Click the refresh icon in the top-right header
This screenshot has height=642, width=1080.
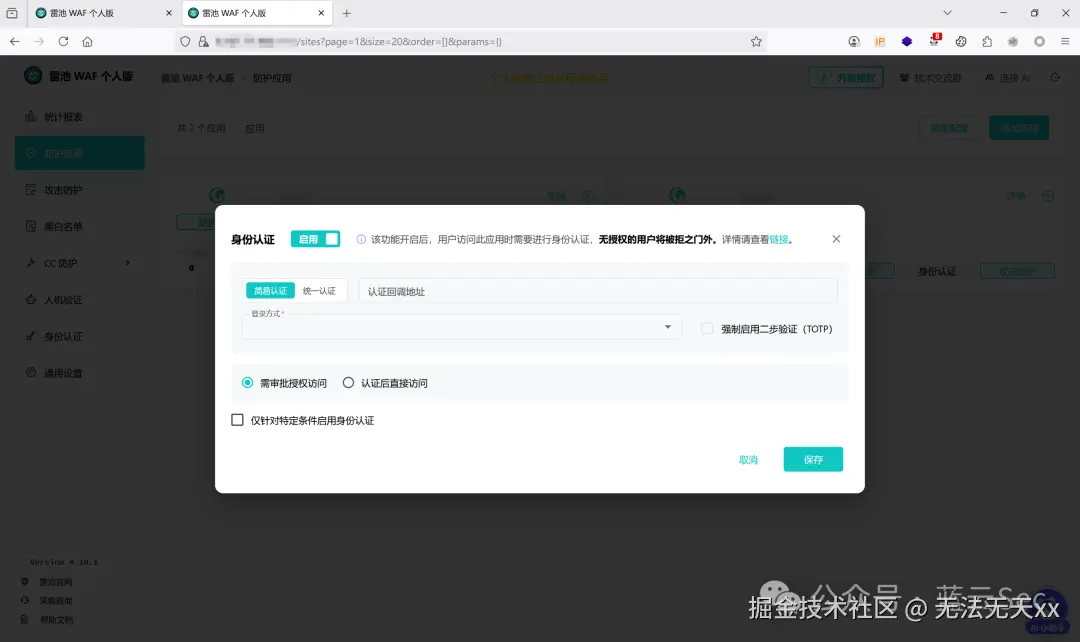(x=1057, y=76)
